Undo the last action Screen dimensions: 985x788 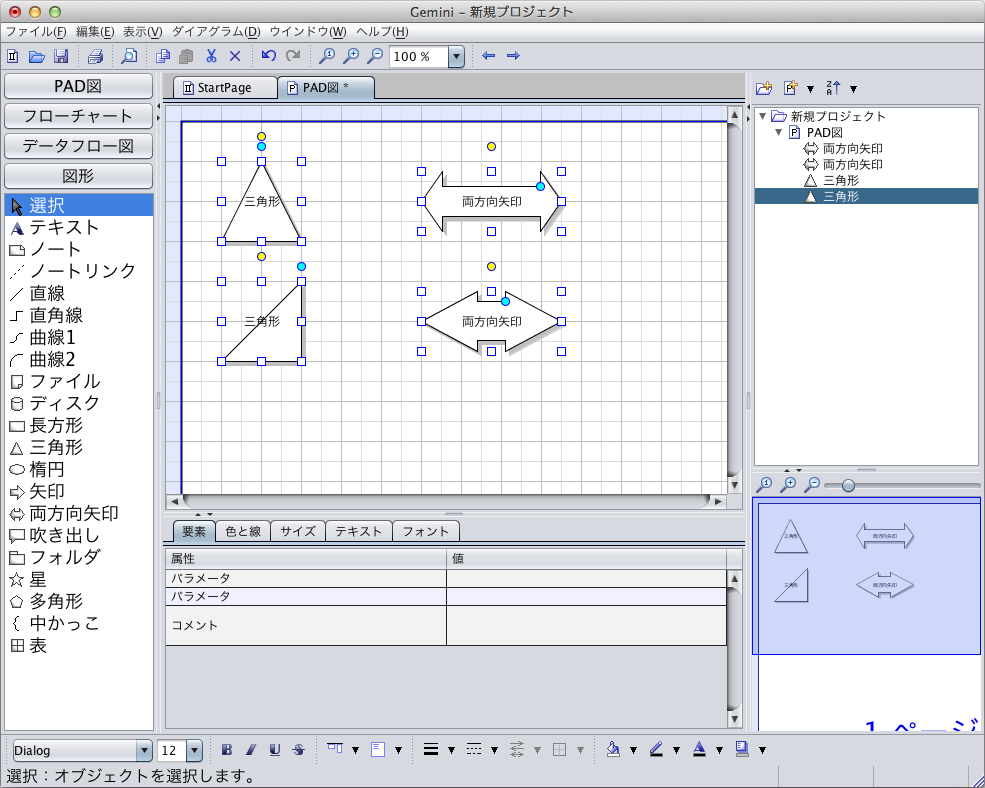click(x=269, y=55)
